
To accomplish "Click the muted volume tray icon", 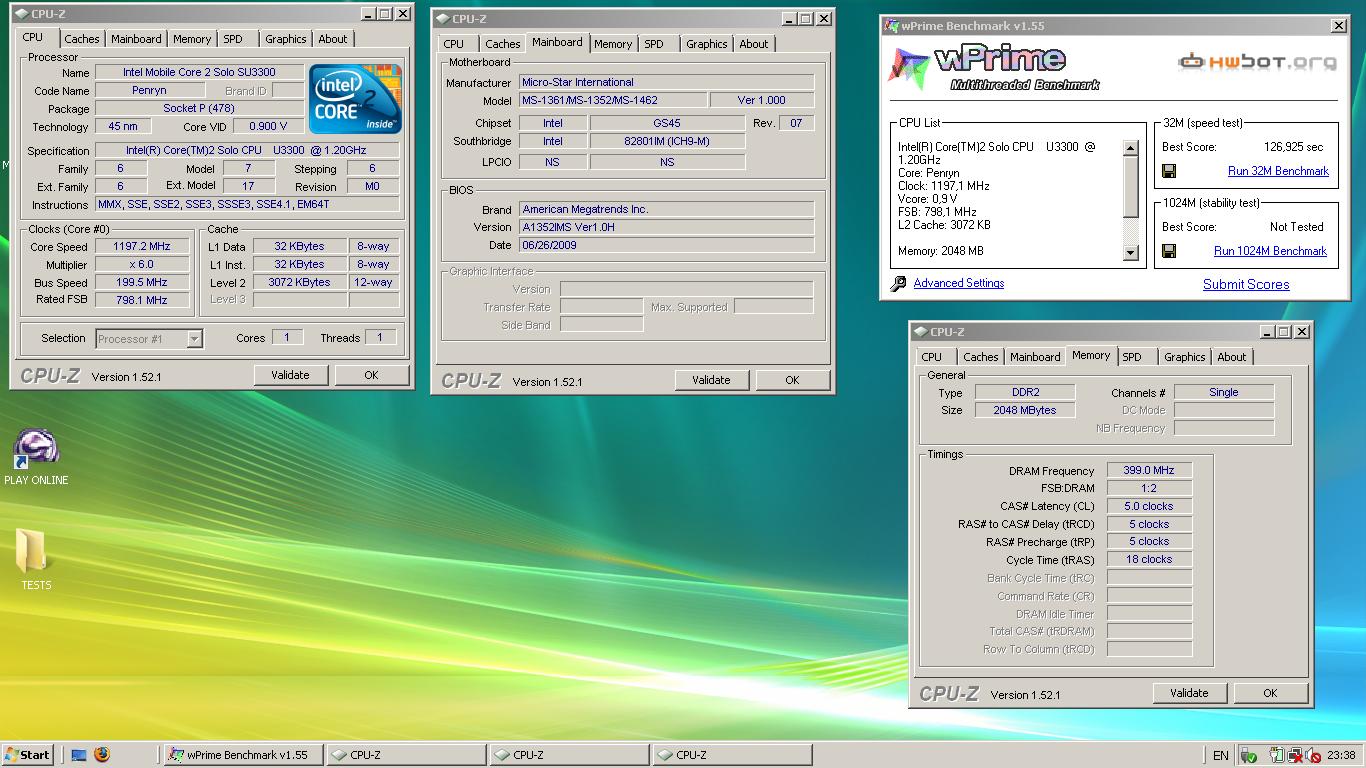I will pyautogui.click(x=1312, y=755).
